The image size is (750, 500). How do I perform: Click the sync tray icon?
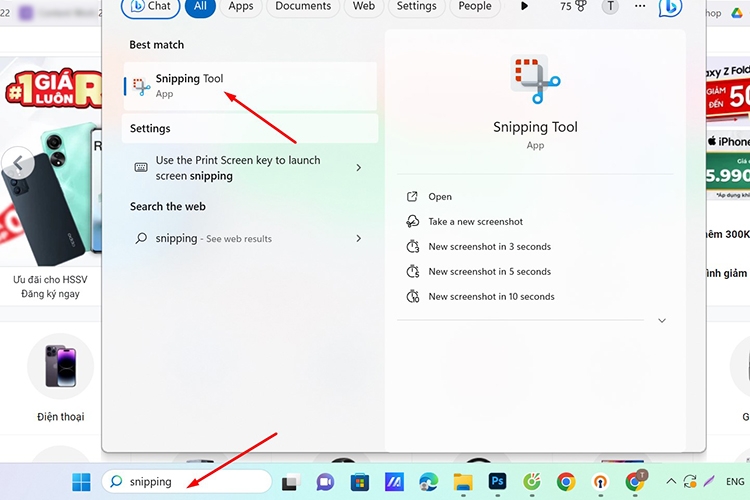[690, 481]
